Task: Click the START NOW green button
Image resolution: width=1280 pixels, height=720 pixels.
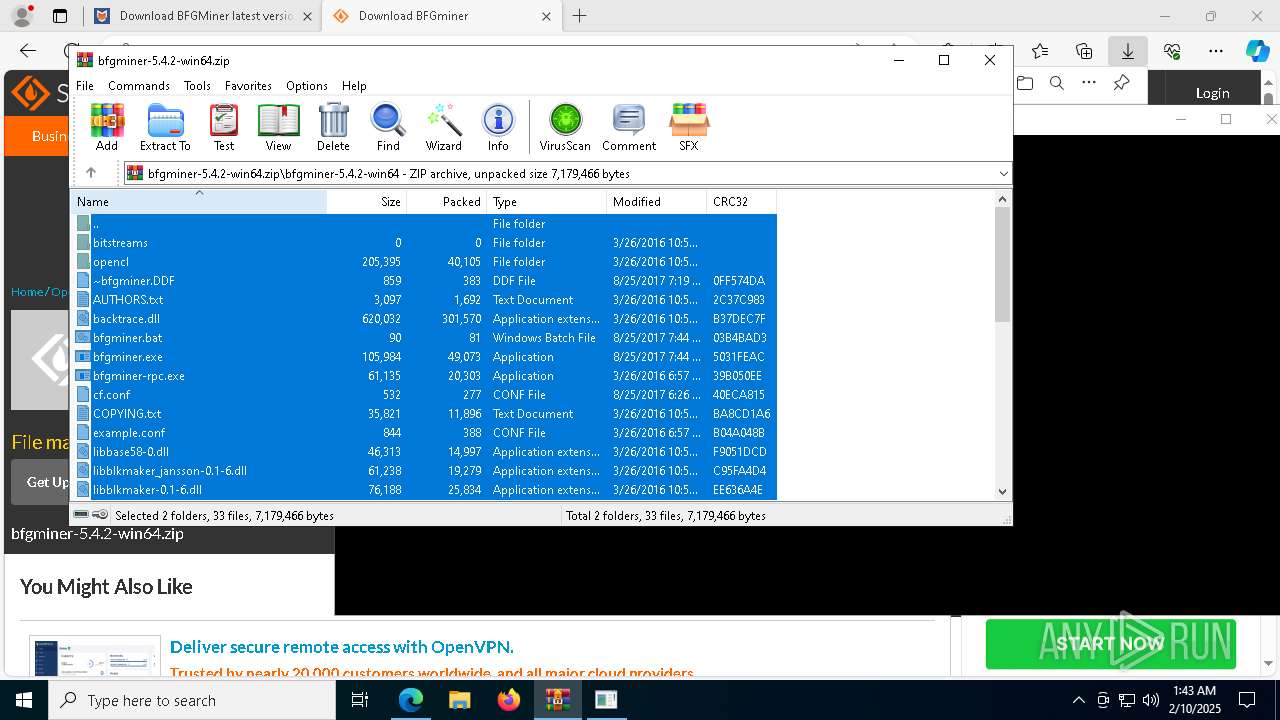Action: pos(1110,644)
